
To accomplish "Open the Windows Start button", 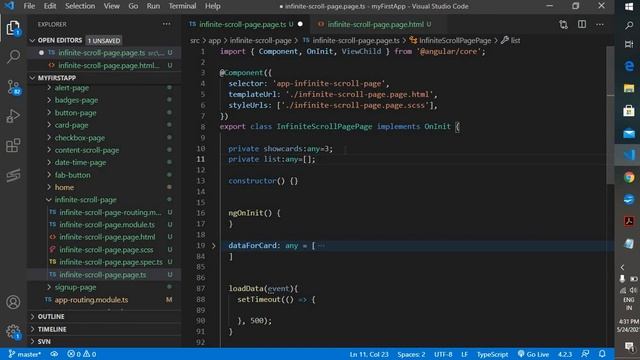I will click(629, 7).
